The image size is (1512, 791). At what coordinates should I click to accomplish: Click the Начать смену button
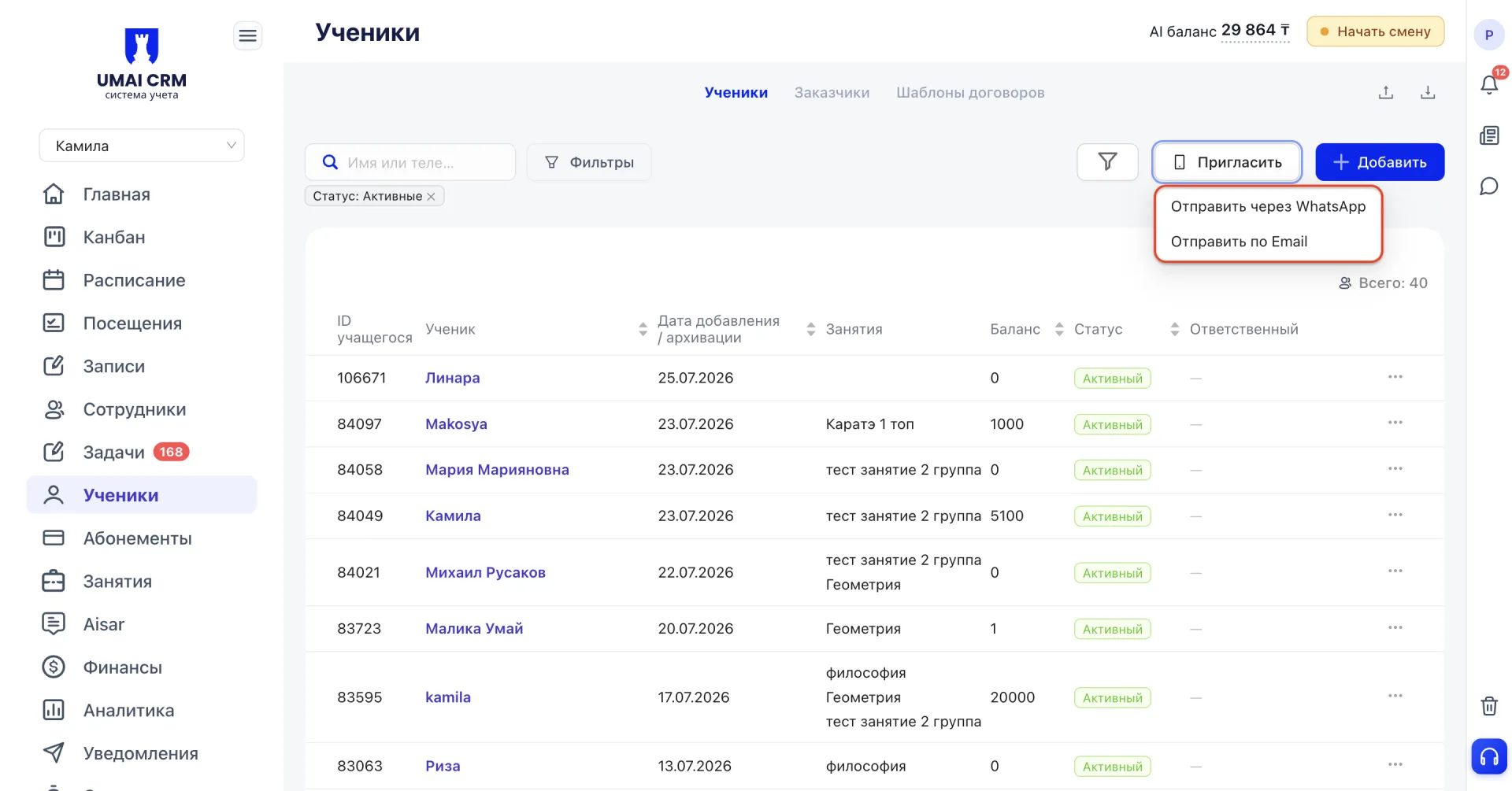tap(1375, 31)
